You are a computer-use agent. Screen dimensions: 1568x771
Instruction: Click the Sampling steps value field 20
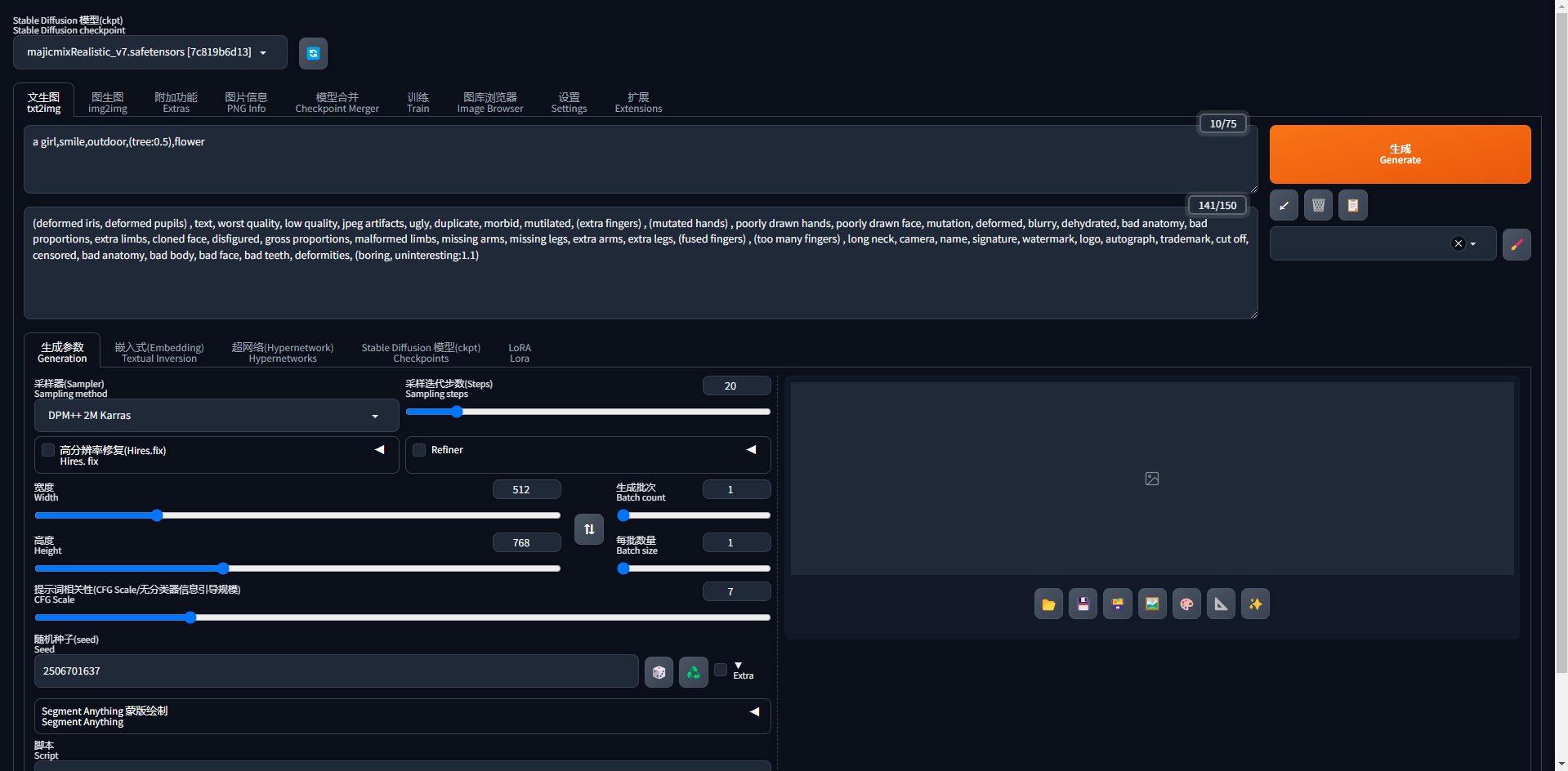tap(736, 385)
